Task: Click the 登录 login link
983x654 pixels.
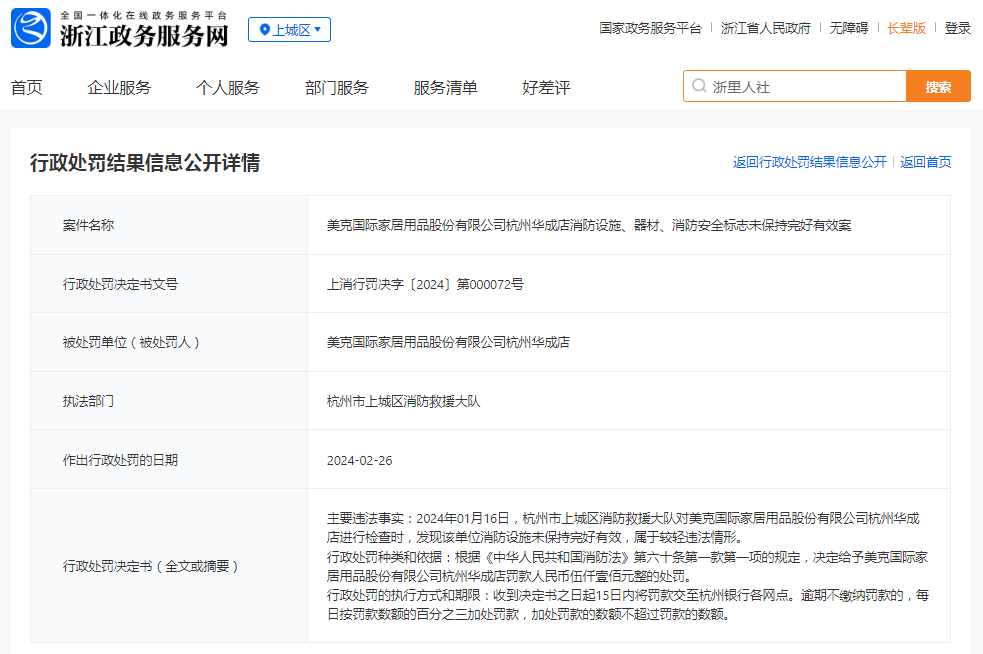Action: click(x=957, y=28)
